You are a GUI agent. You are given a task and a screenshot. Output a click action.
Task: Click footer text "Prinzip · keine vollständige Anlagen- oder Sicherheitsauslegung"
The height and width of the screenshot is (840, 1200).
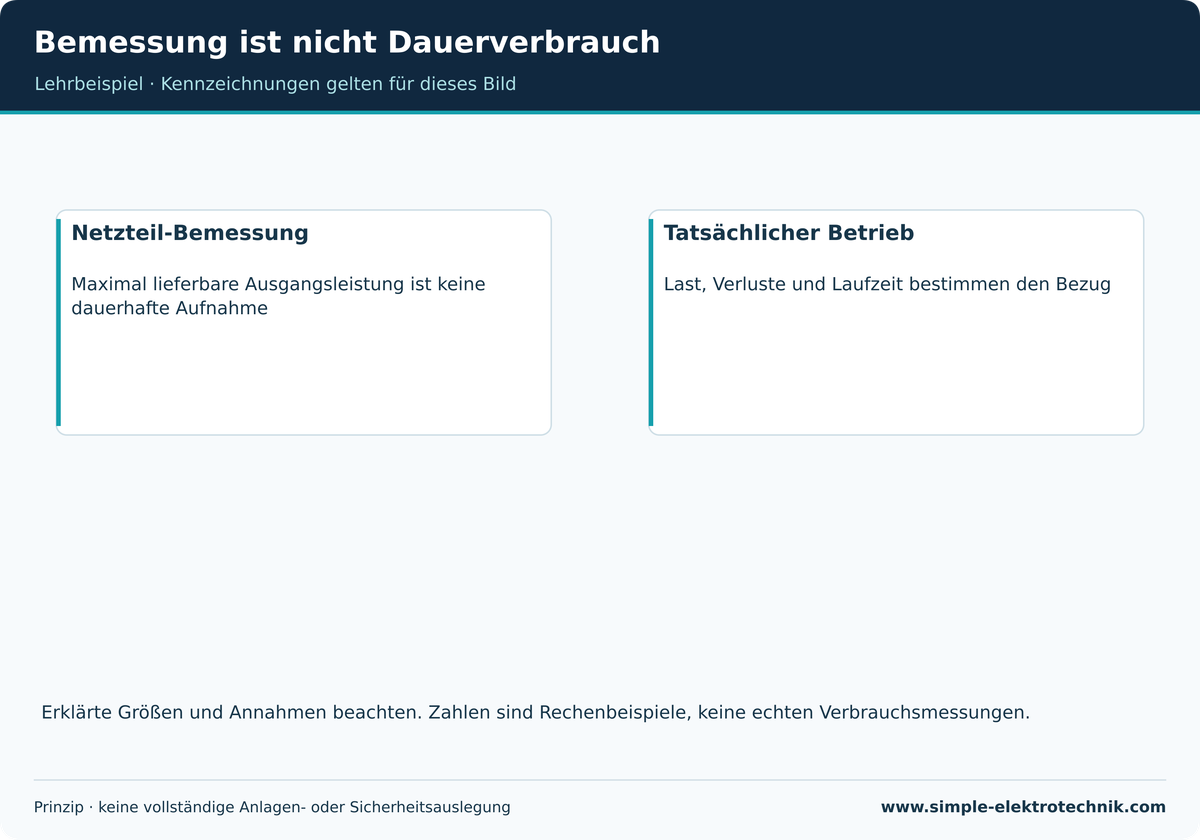tap(272, 807)
